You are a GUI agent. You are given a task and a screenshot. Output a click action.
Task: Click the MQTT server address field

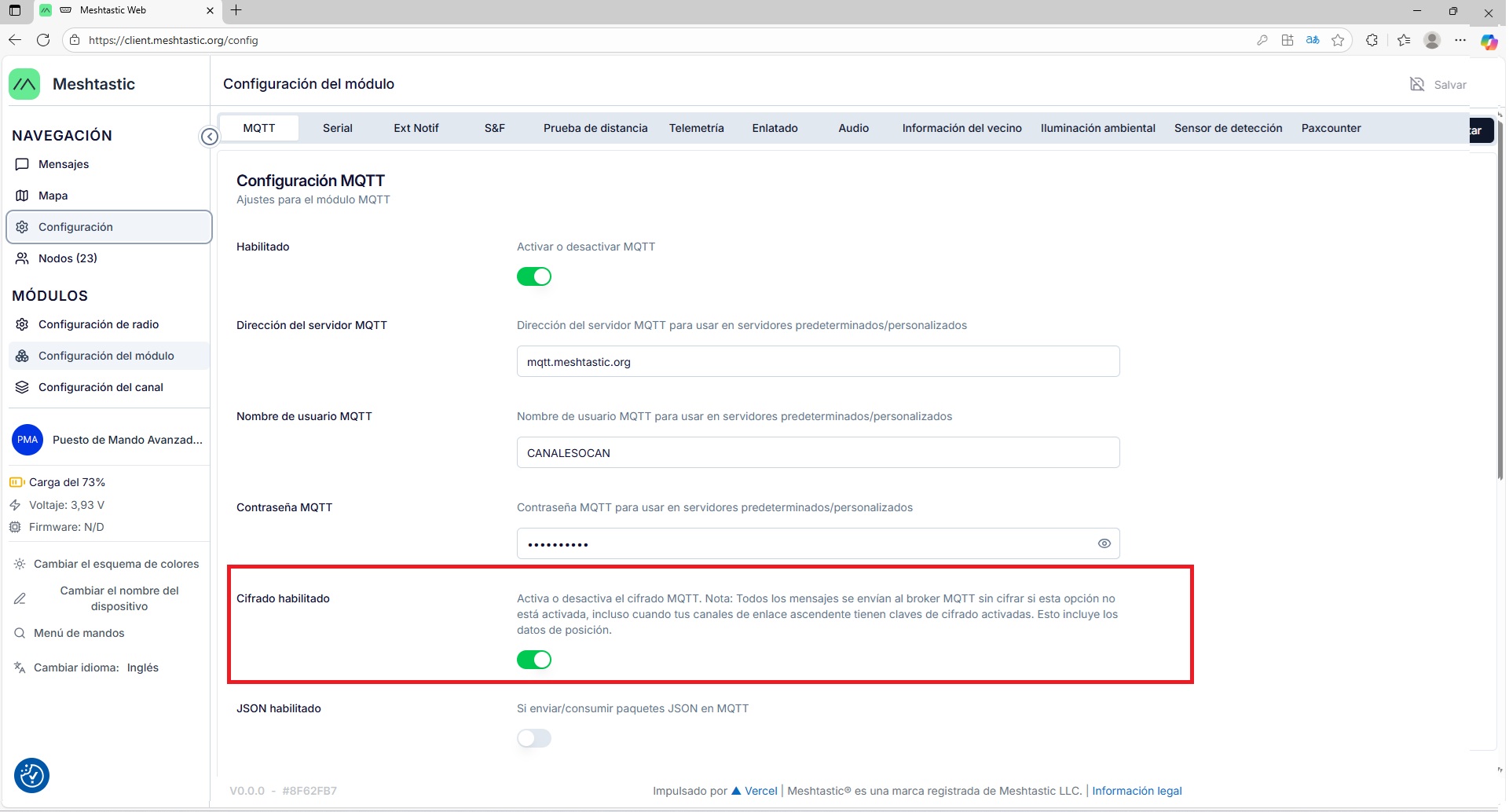[x=817, y=362]
